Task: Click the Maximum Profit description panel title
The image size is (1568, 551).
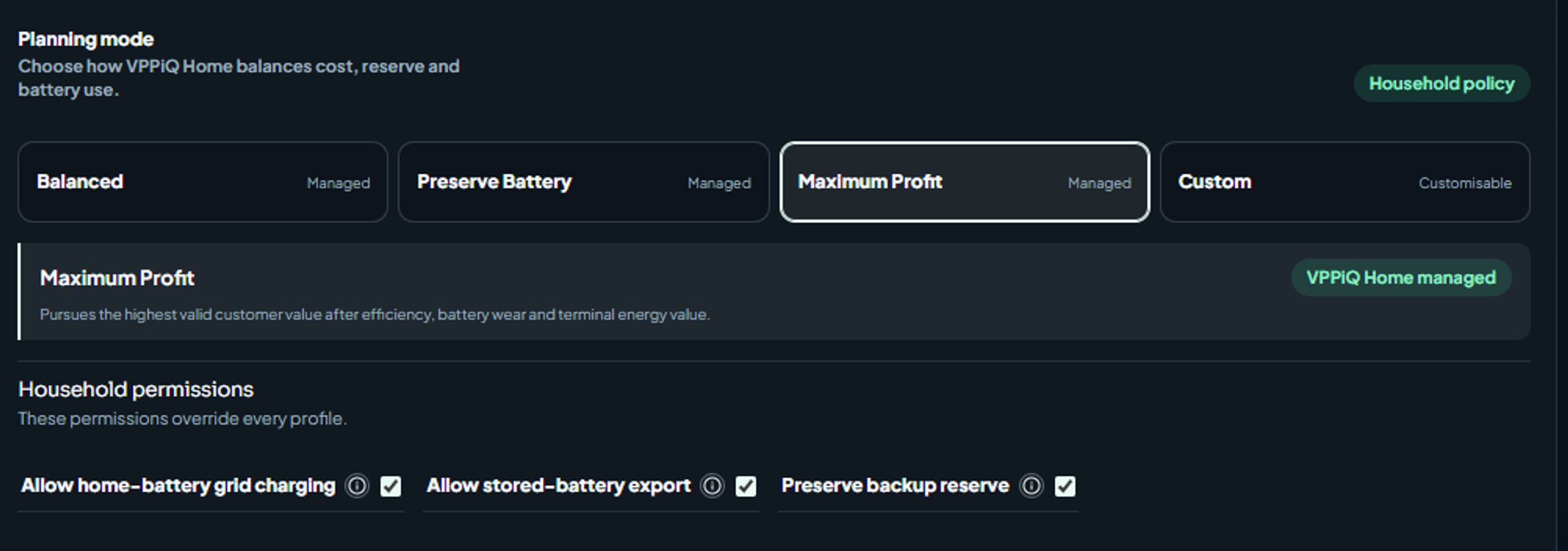Action: tap(117, 278)
